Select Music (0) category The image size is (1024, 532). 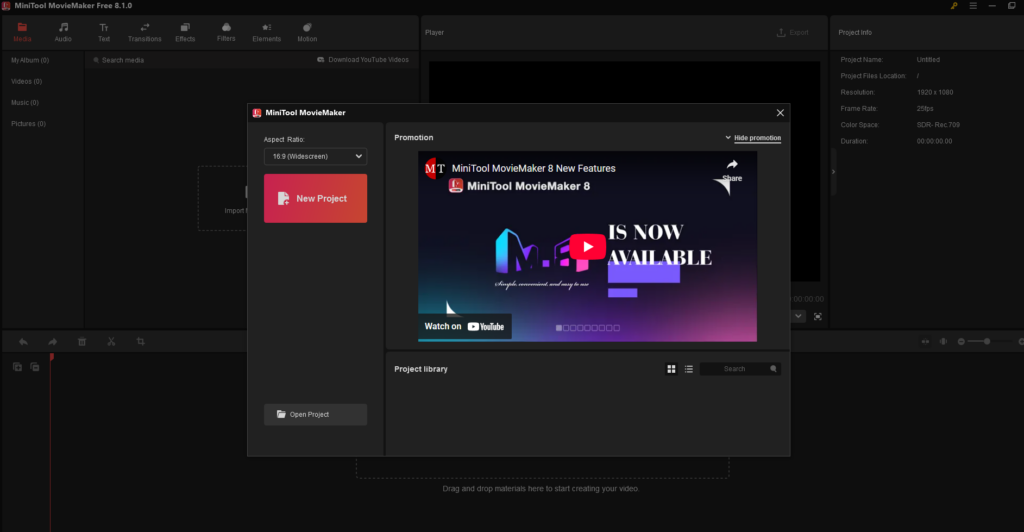(x=25, y=102)
